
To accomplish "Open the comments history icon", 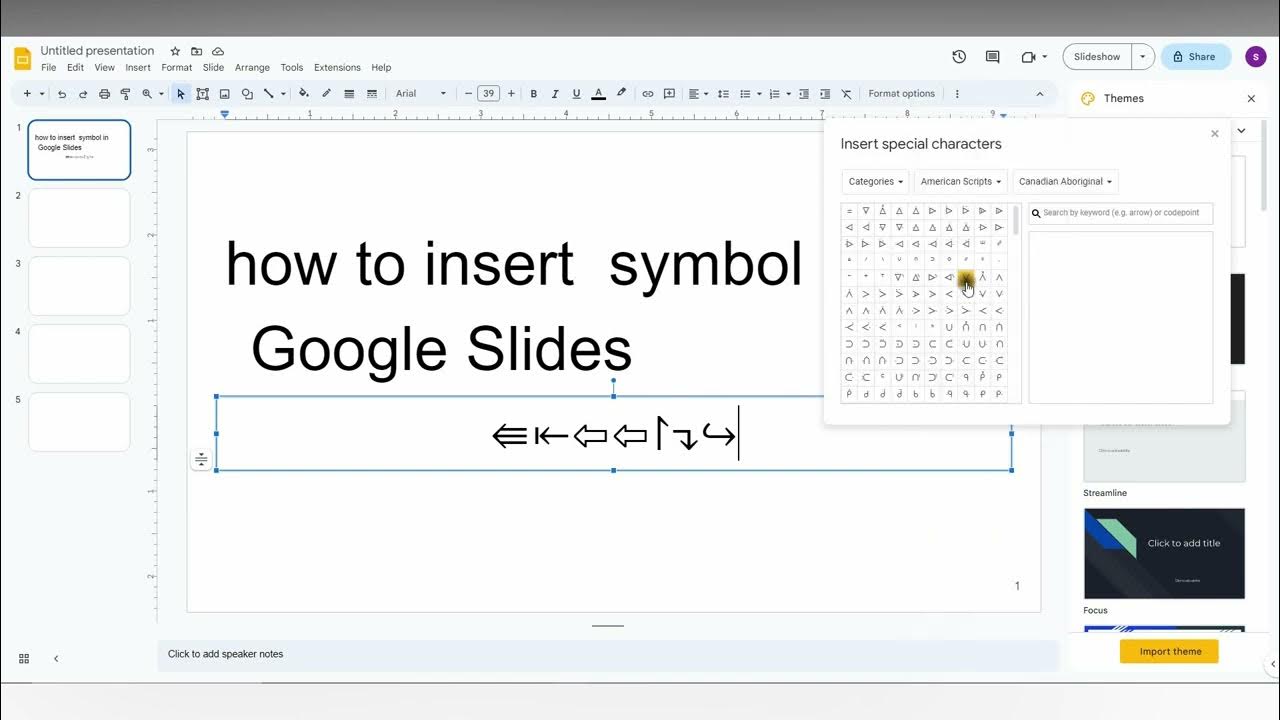I will tap(992, 57).
